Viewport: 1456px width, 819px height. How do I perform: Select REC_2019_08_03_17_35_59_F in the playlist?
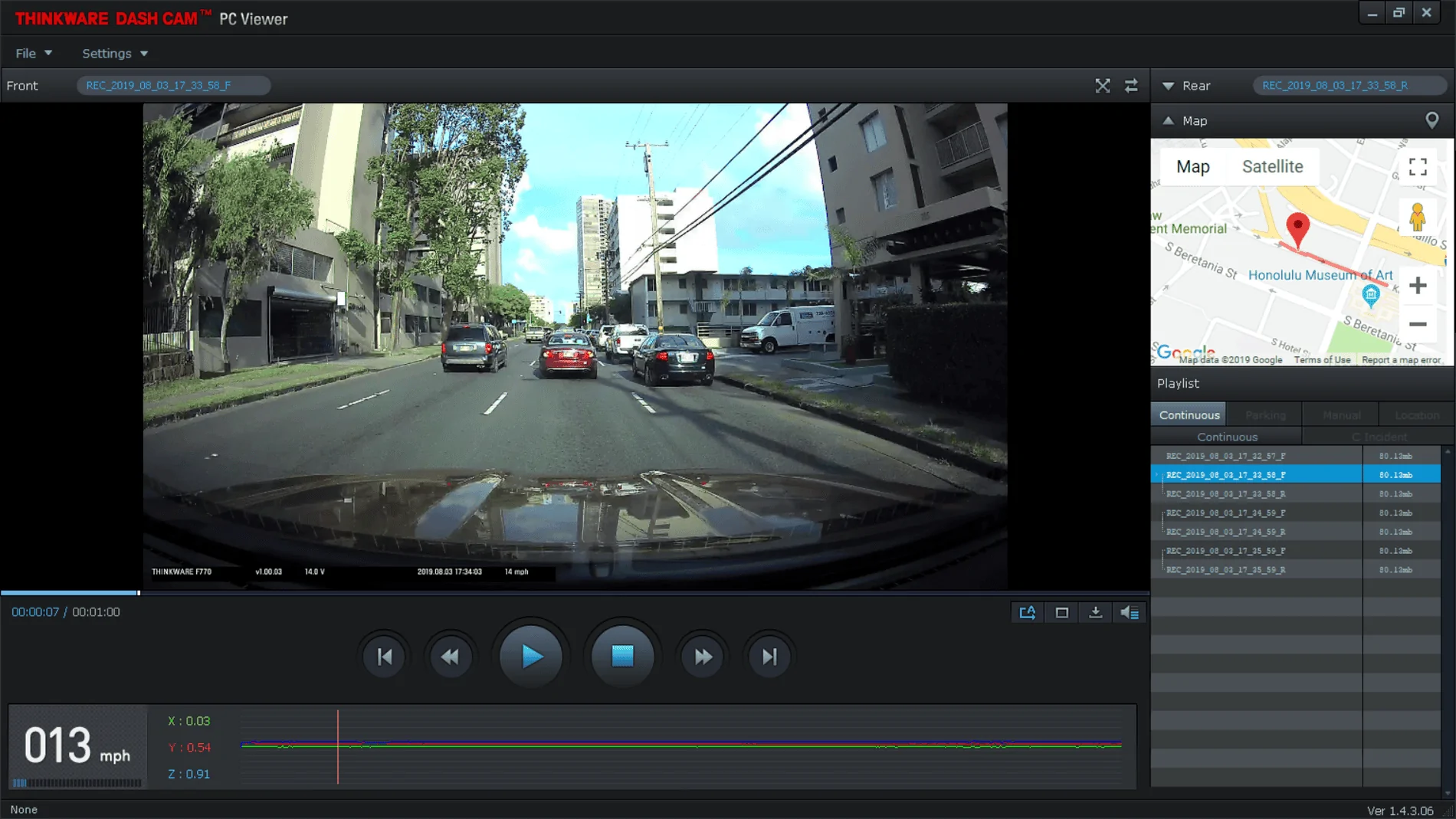[1257, 551]
